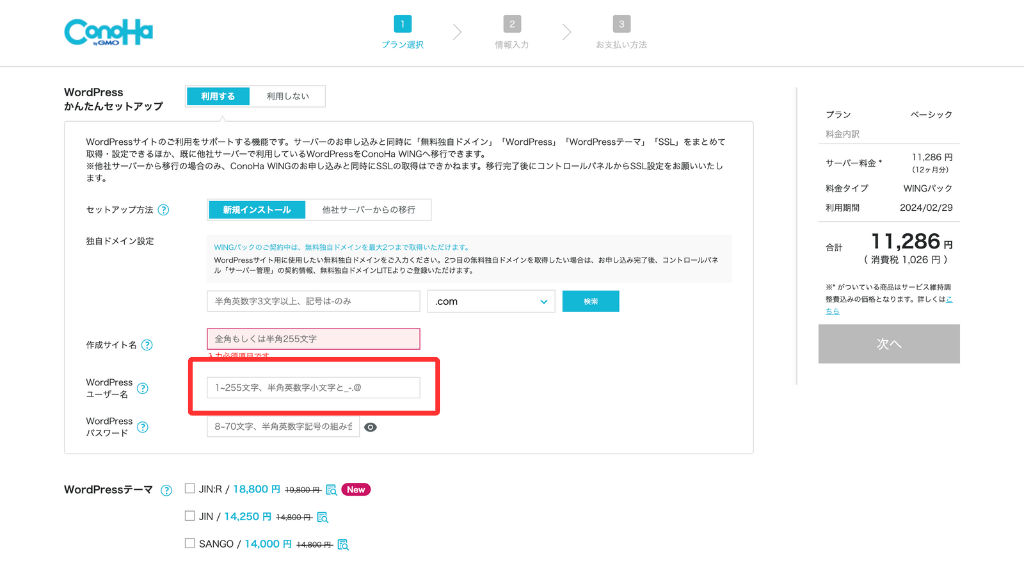The image size is (1024, 561).
Task: Open help icon beside セットアップ方法
Action: [x=164, y=210]
